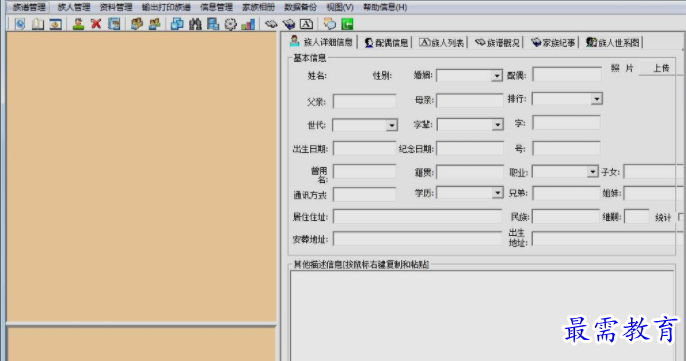
Task: Open the 视图(V) menu
Action: [x=340, y=7]
